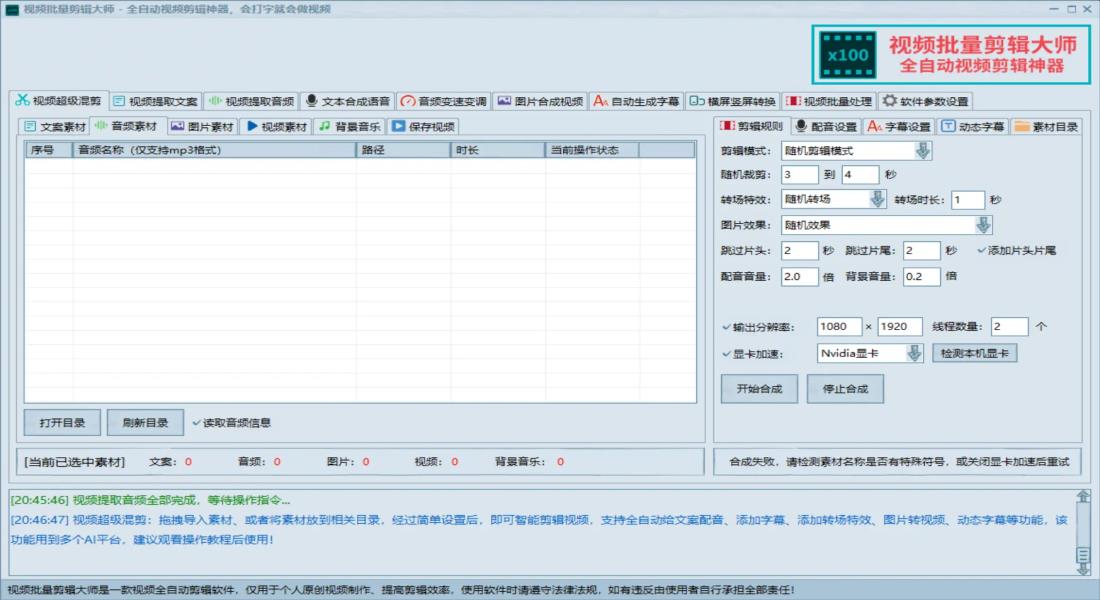Click the log panel scrollbar up arrow
Screen dimensions: 1100x600
pyautogui.click(x=1083, y=497)
